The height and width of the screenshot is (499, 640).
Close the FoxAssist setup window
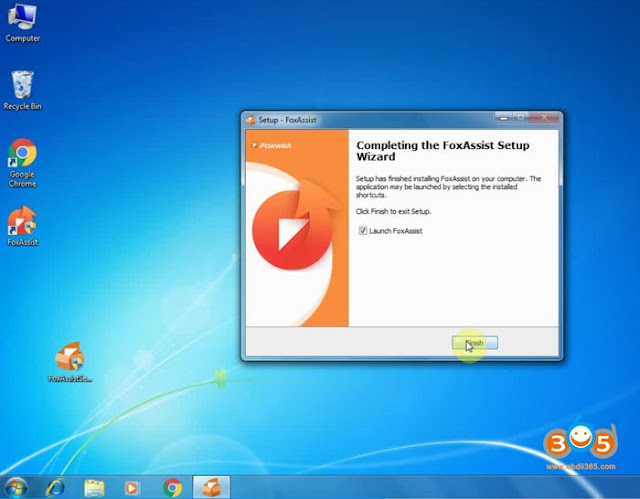[x=544, y=118]
